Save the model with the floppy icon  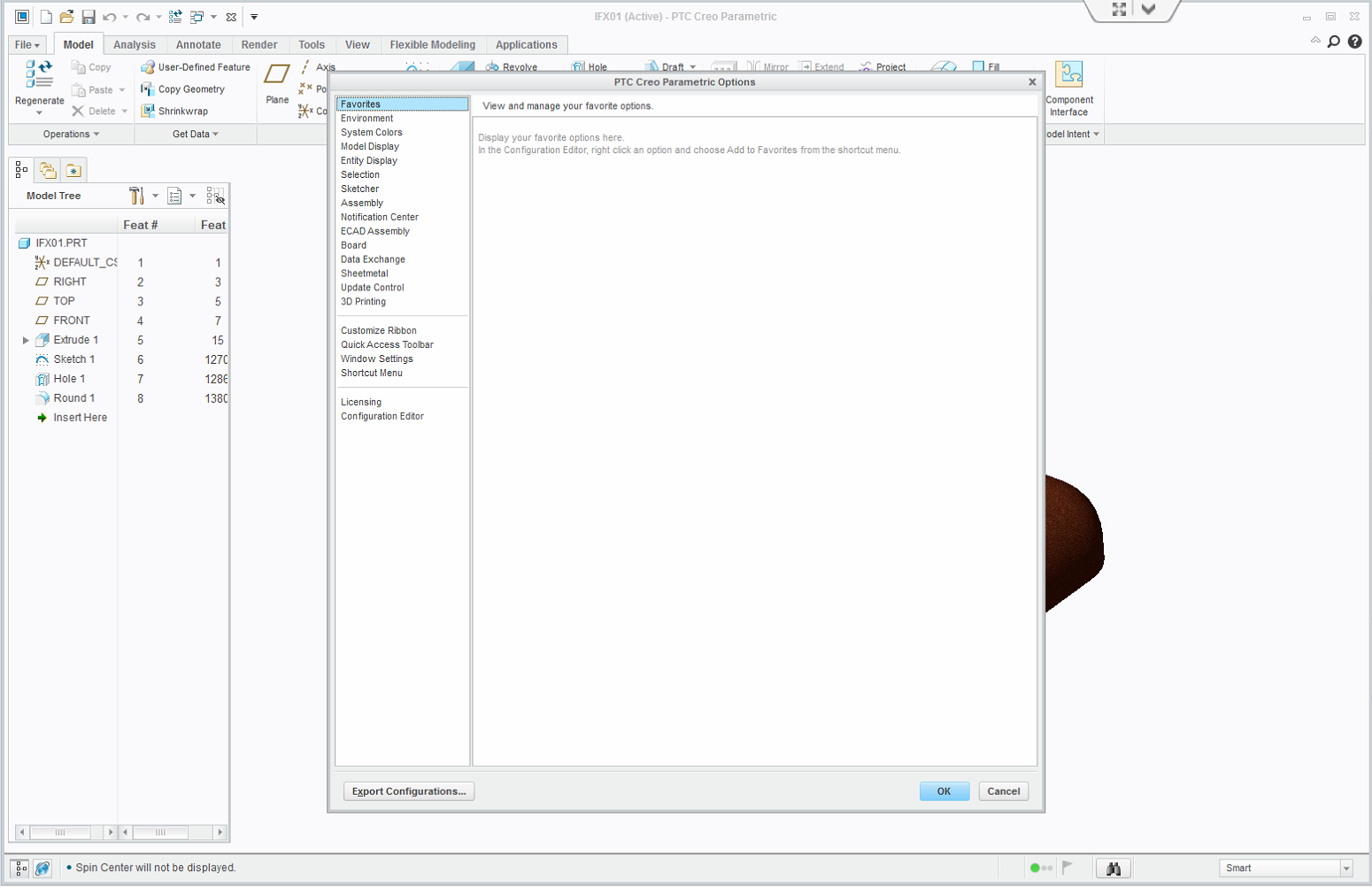coord(89,17)
